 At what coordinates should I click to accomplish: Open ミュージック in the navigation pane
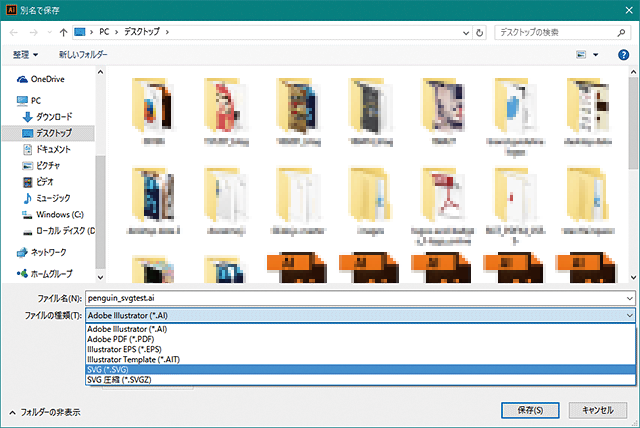47,198
